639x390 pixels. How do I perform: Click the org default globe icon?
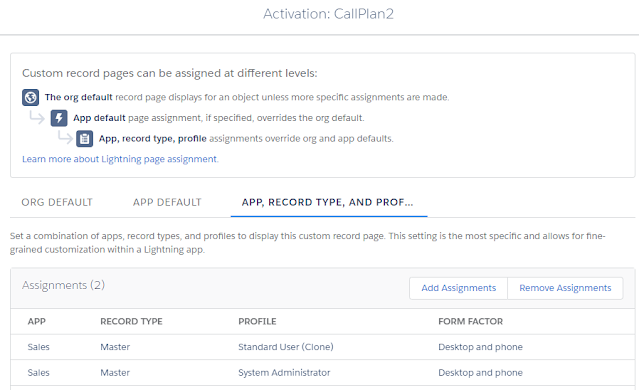pos(31,97)
